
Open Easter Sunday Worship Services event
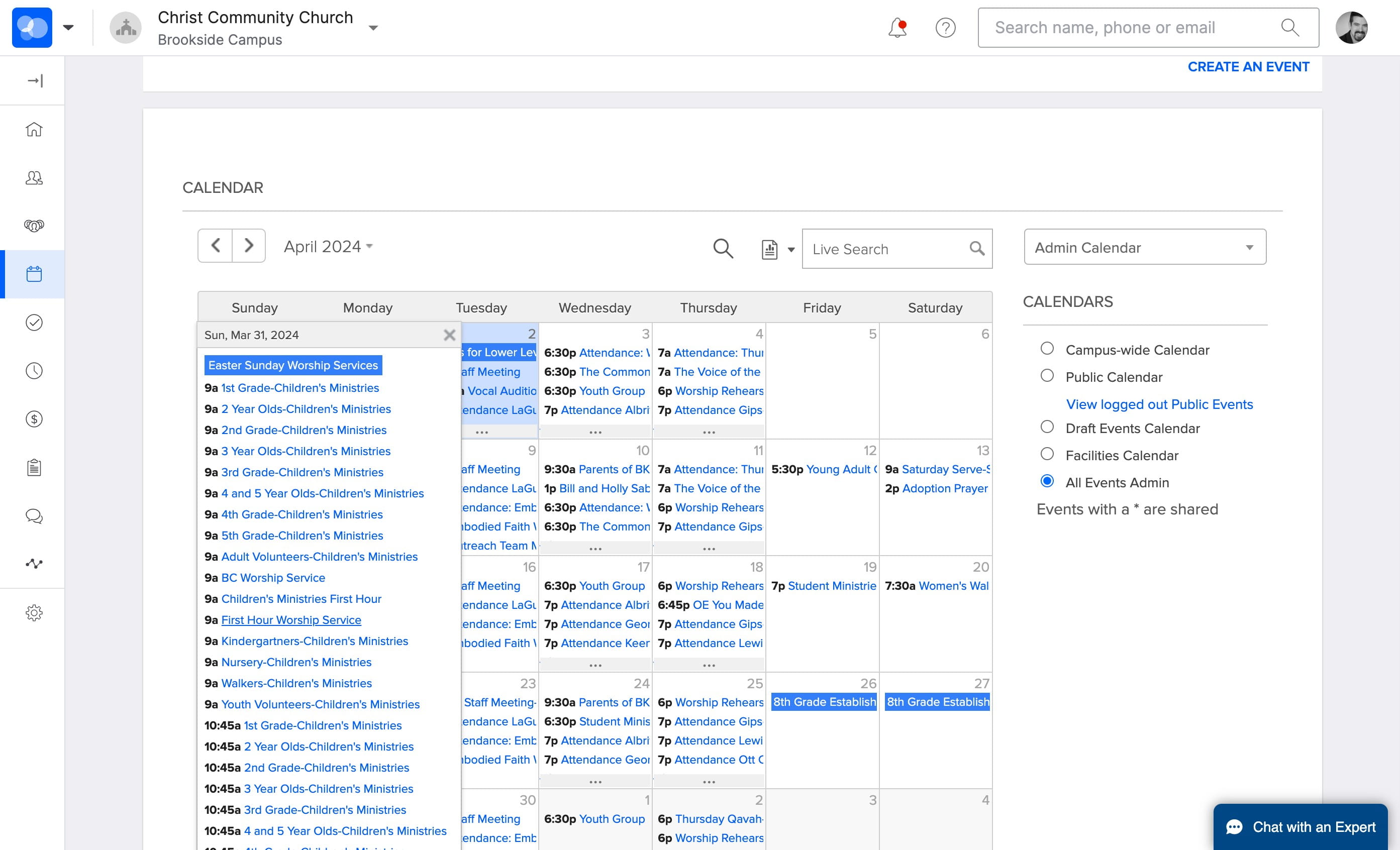(x=293, y=365)
